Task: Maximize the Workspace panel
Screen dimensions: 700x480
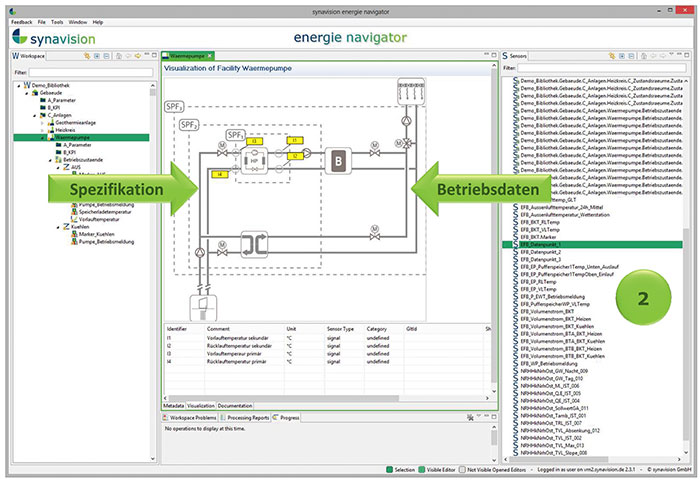Action: (x=154, y=54)
